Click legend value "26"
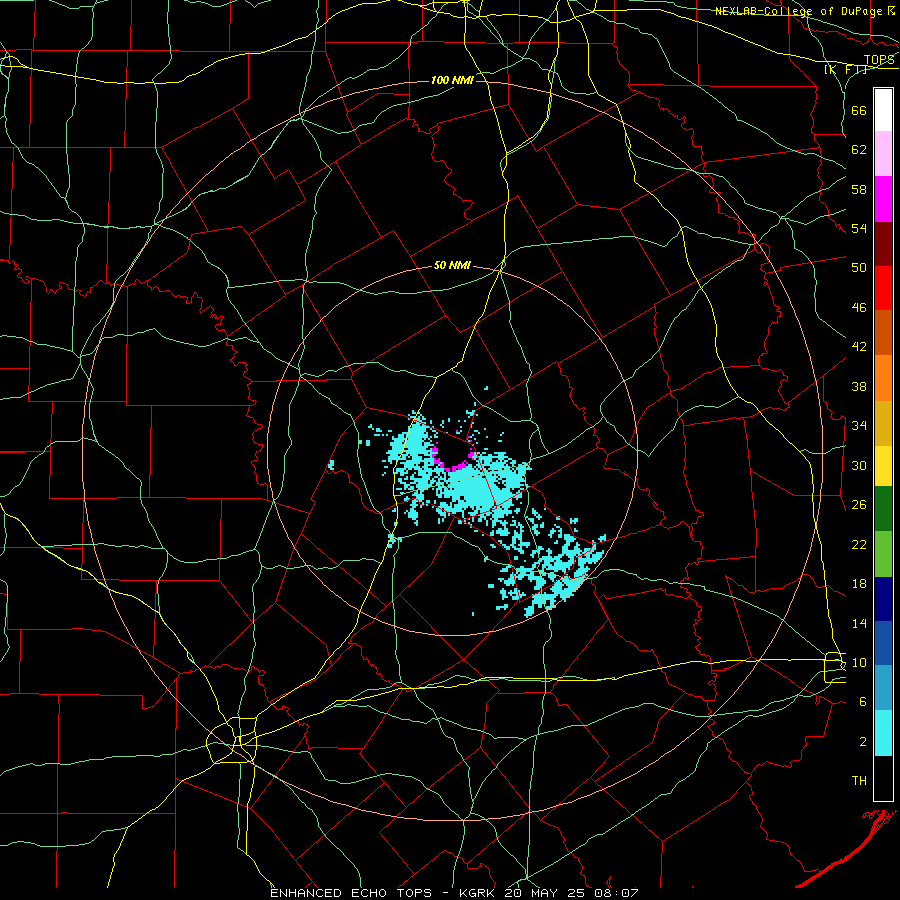 pyautogui.click(x=859, y=505)
